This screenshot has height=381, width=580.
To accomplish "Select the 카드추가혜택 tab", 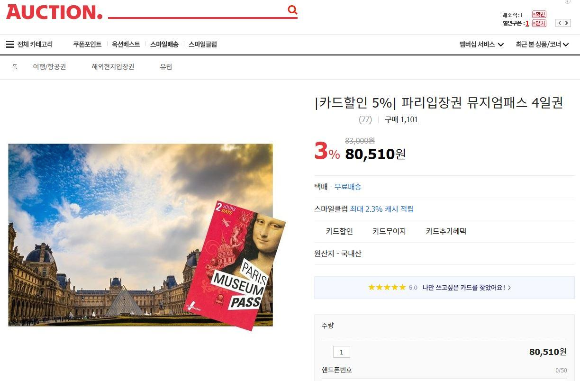I will pyautogui.click(x=446, y=231).
